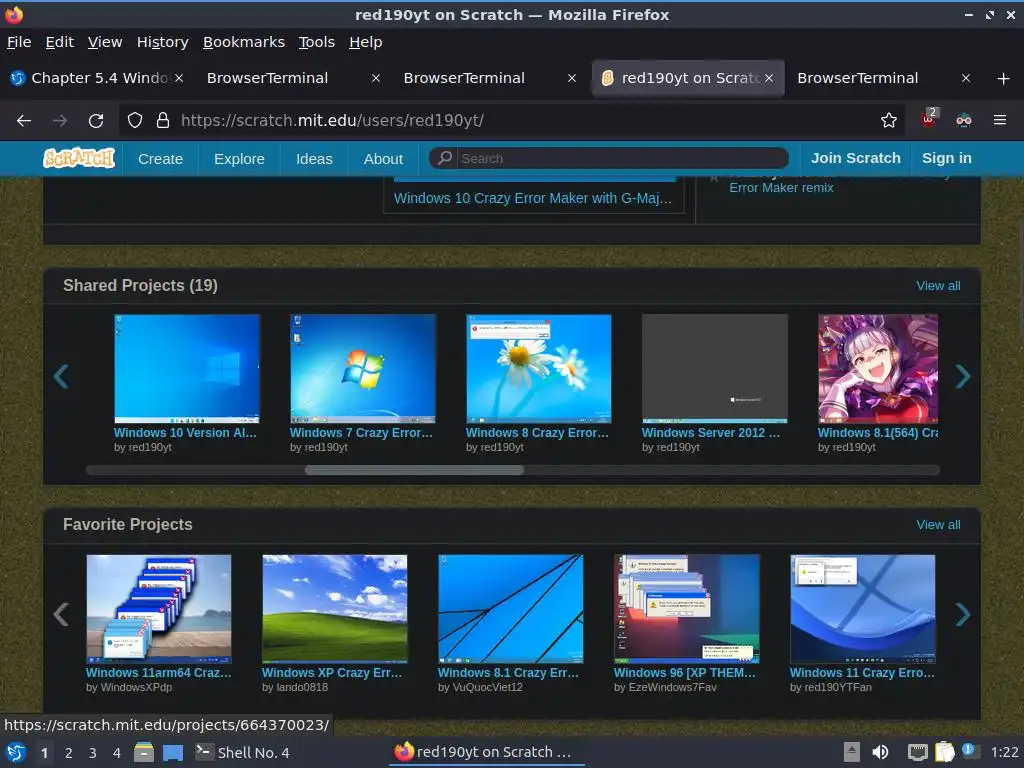Viewport: 1024px width, 768px height.
Task: Click the network monitor tray icon
Action: [x=918, y=752]
